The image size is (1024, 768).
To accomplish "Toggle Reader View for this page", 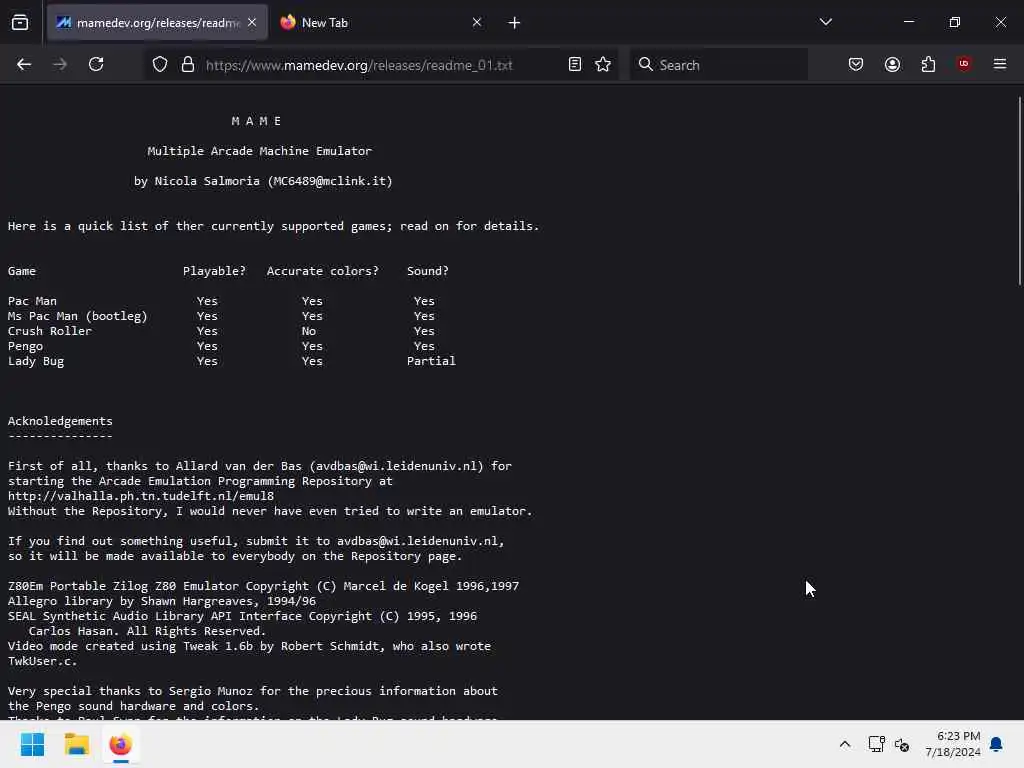I will (575, 65).
